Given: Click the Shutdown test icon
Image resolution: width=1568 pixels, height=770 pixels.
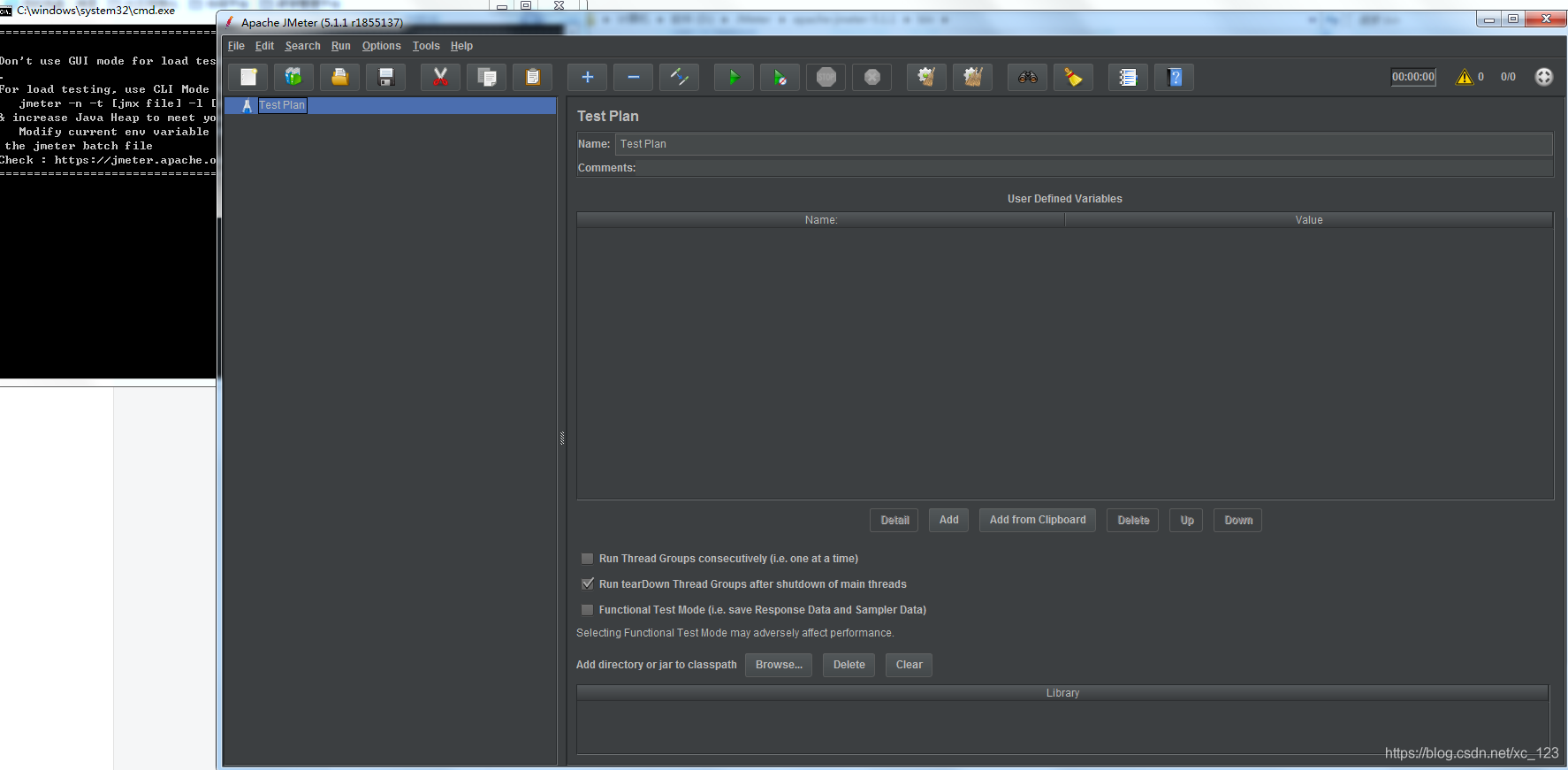Looking at the screenshot, I should coord(872,78).
